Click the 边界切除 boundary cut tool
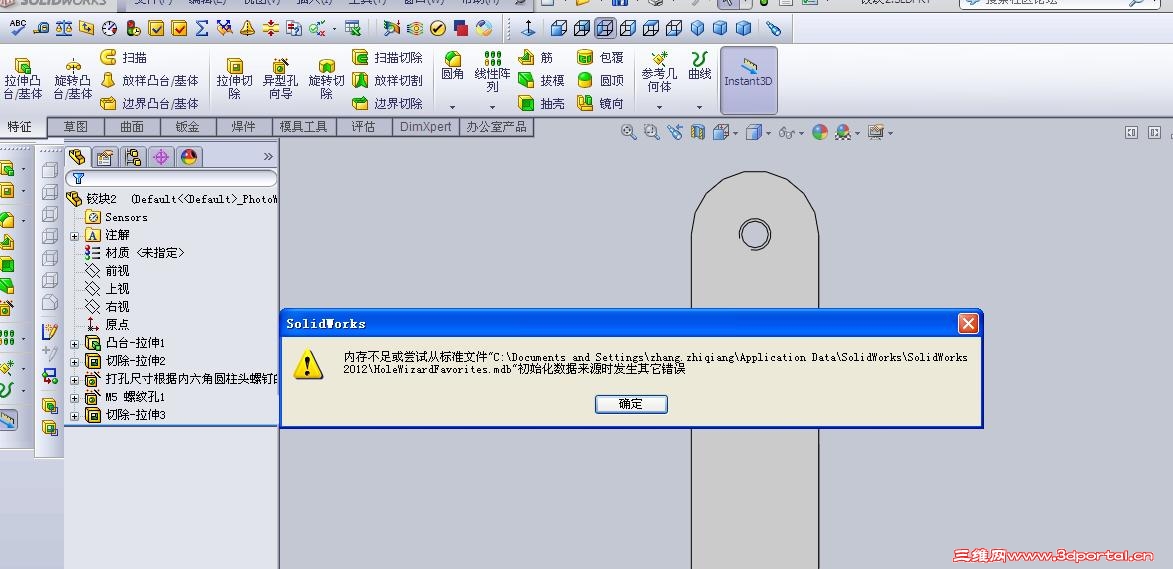The width and height of the screenshot is (1173, 569). [x=388, y=103]
